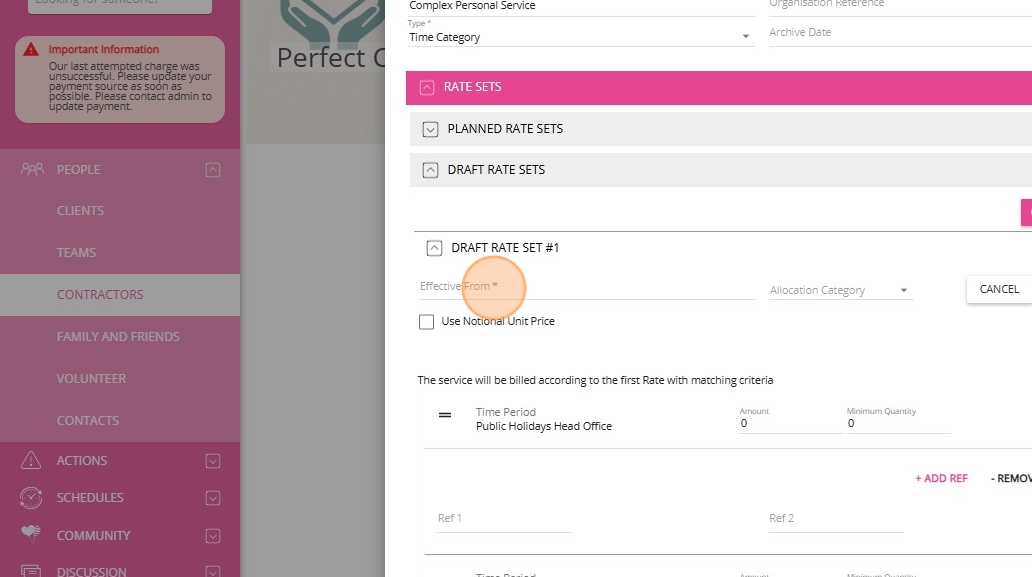Open the Contacts sidebar item
This screenshot has height=577, width=1032.
120,420
